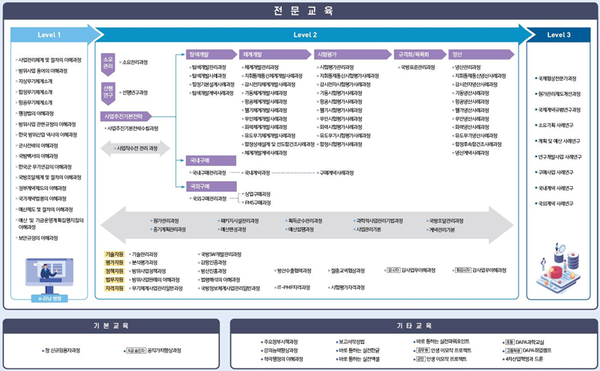Click 국내계약과정 course text
This screenshot has width=600, height=371.
257,173
